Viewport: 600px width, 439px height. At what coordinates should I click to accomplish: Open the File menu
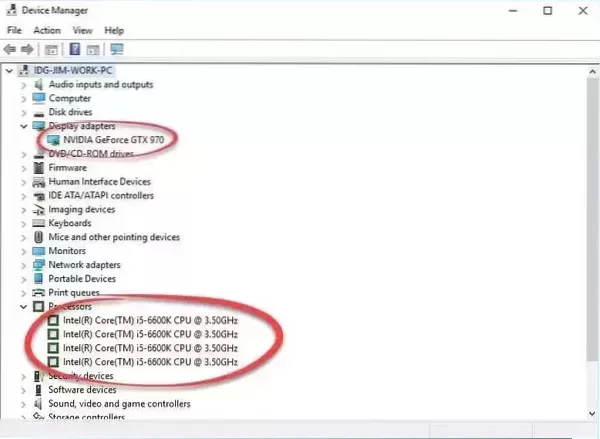(x=14, y=30)
